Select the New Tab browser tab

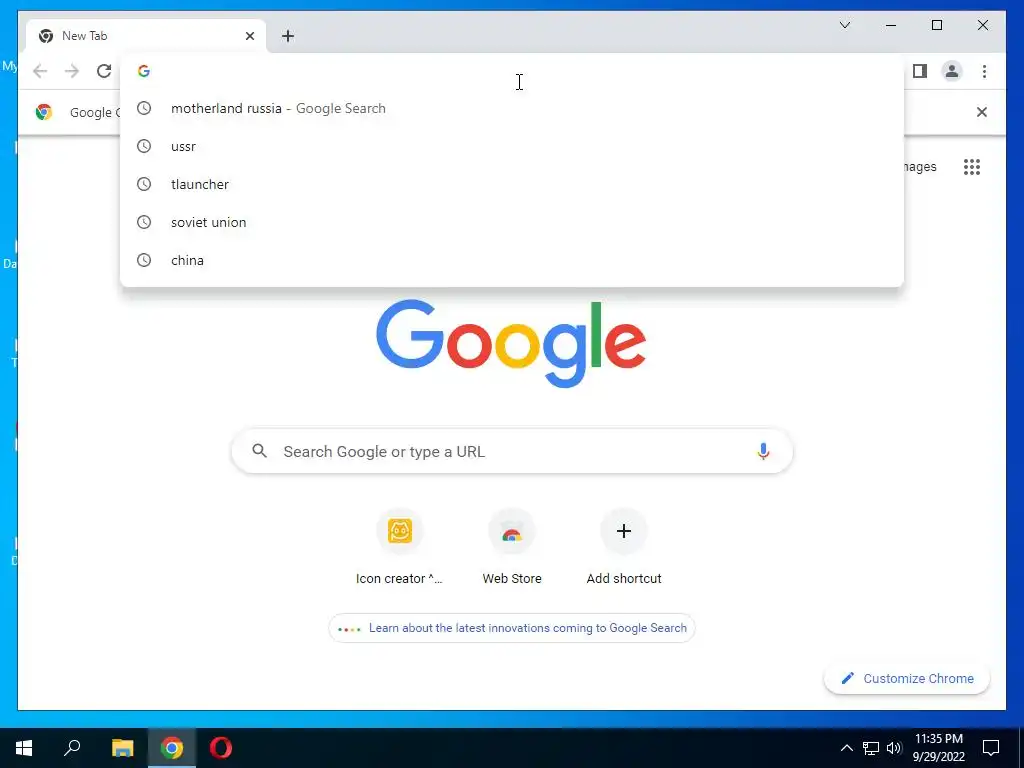[x=146, y=36]
